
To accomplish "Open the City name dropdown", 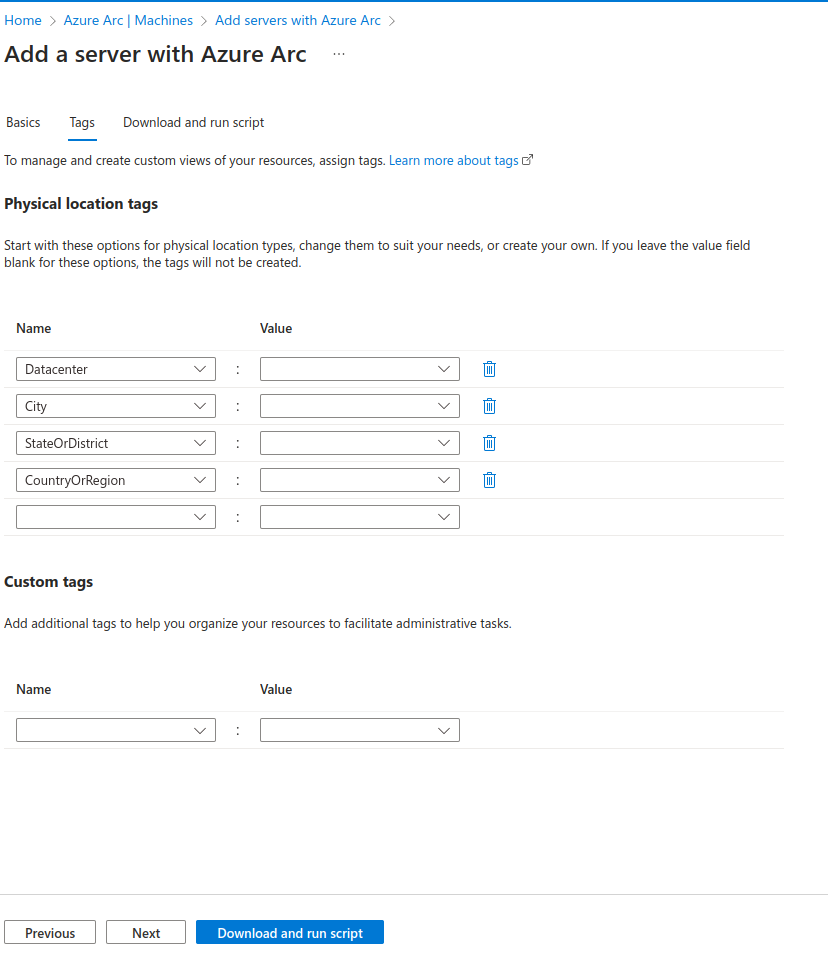I will [115, 406].
